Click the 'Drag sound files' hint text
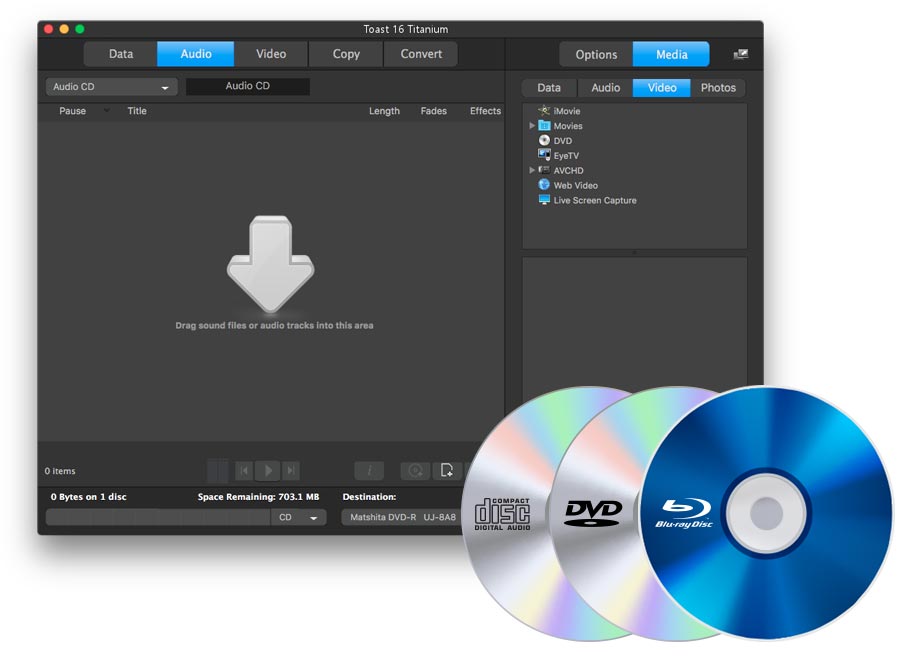 coord(274,325)
